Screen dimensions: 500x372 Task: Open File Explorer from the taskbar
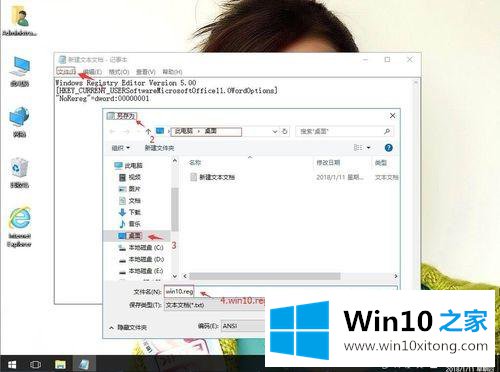[60, 364]
